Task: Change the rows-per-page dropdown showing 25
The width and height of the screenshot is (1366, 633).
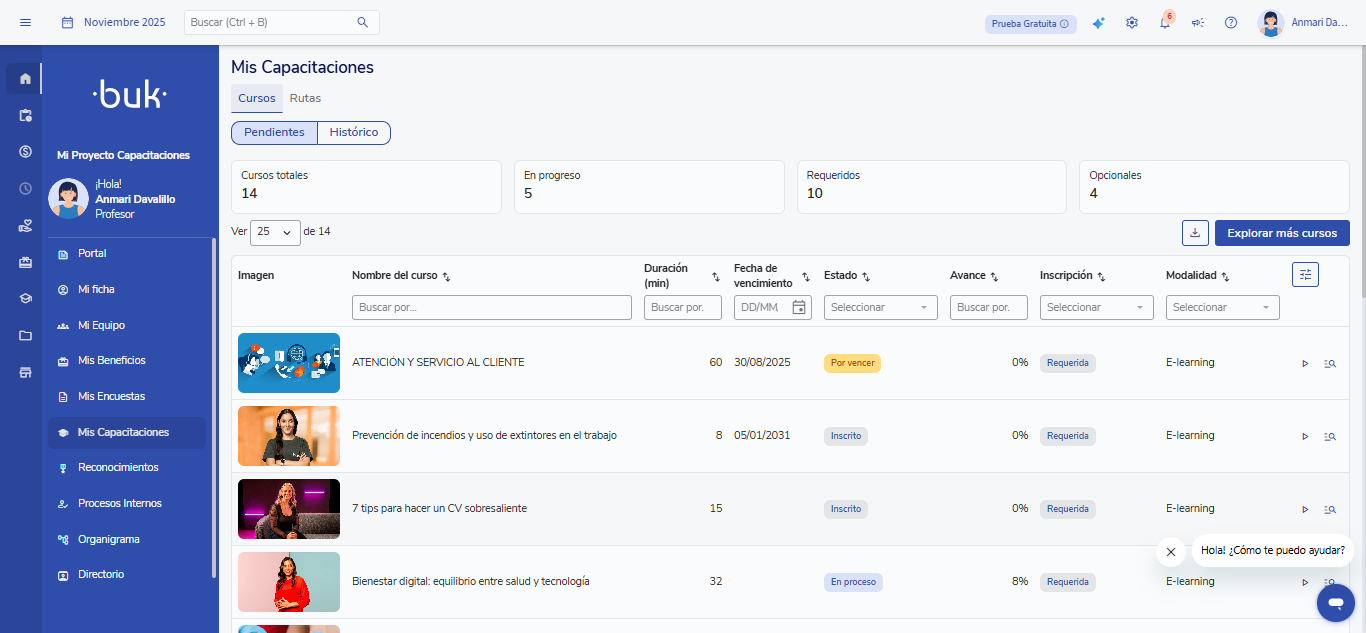Action: tap(275, 232)
